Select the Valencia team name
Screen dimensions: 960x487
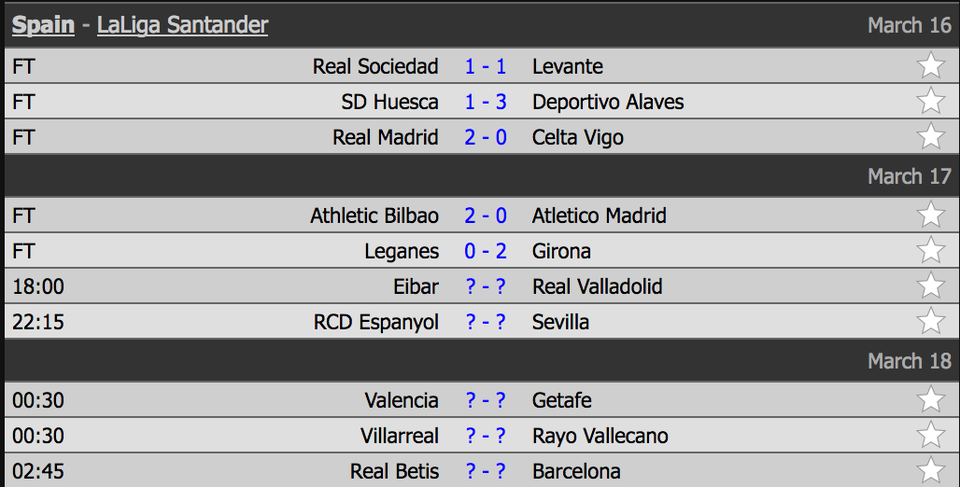pyautogui.click(x=401, y=401)
